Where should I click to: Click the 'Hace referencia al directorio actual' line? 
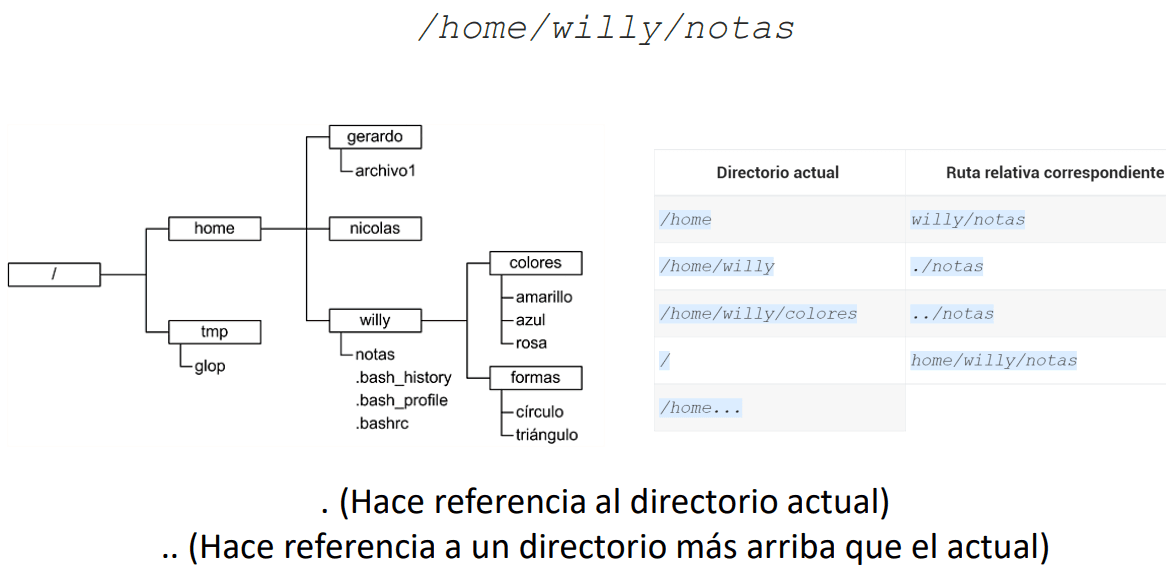(606, 503)
